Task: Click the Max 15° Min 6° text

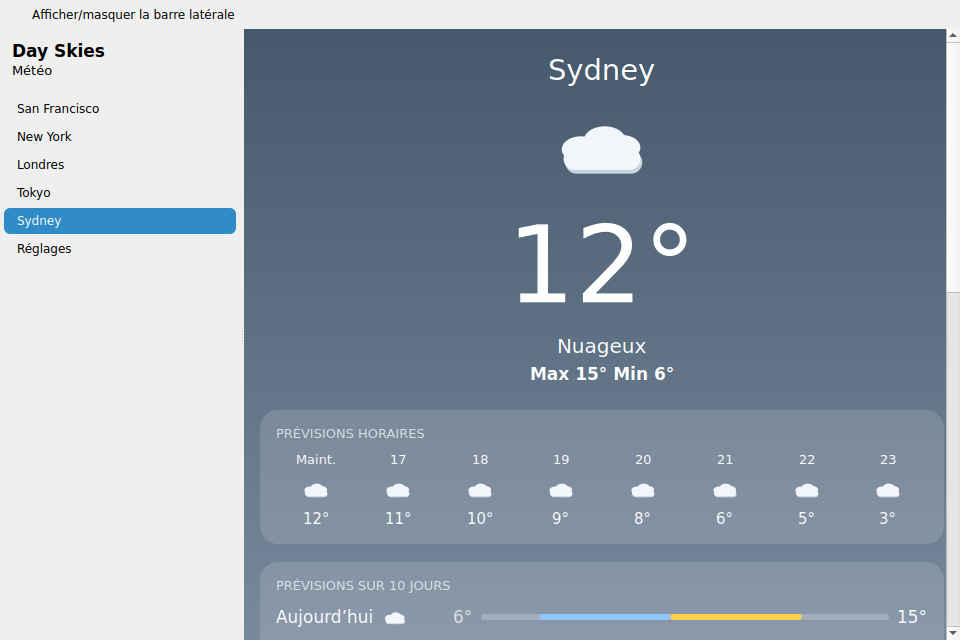Action: click(x=601, y=374)
